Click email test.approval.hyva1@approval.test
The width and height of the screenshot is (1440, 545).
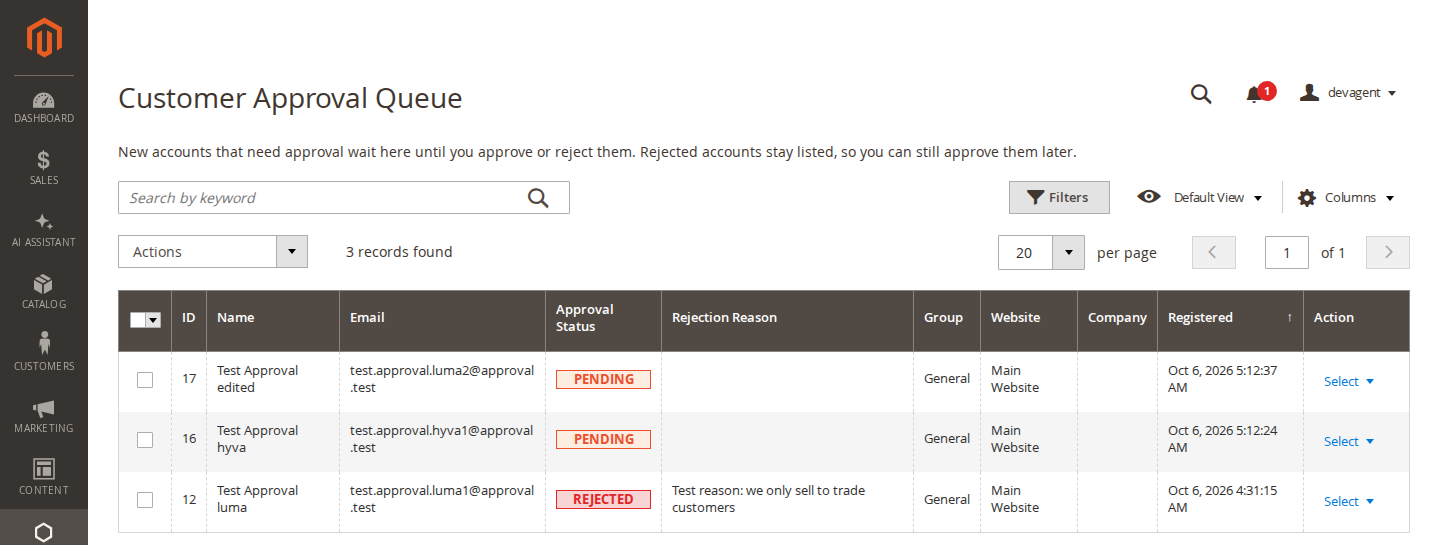click(442, 439)
